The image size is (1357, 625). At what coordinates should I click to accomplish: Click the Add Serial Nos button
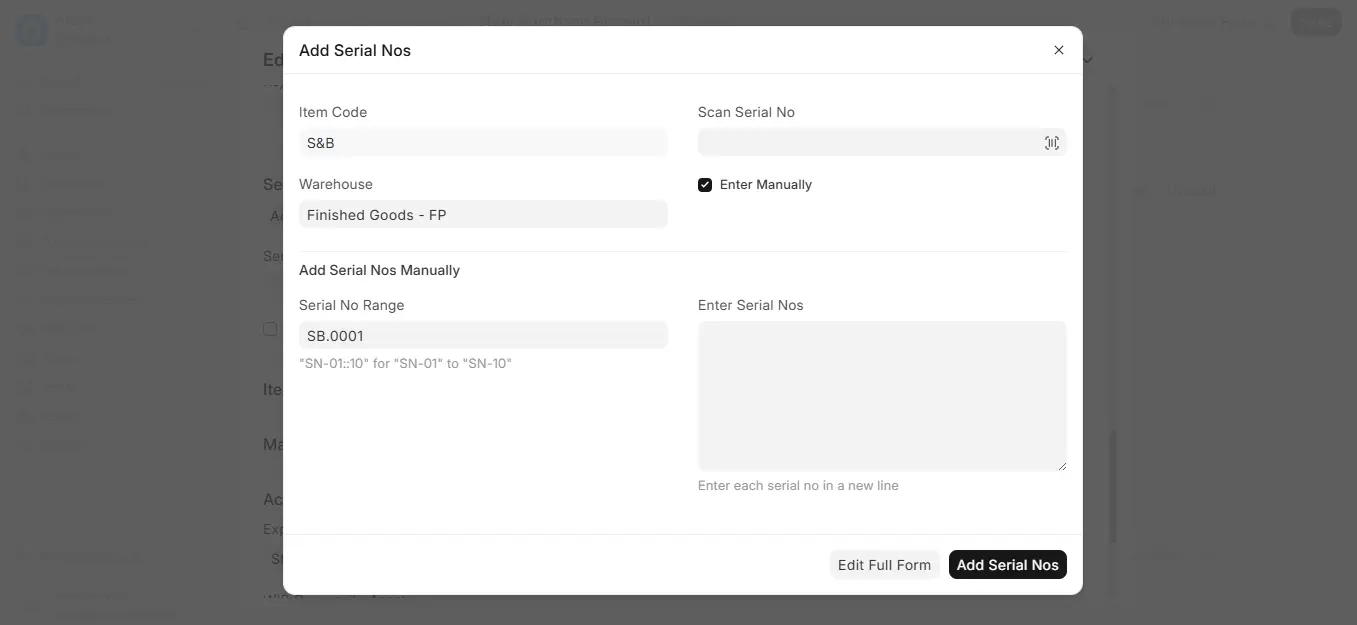1007,565
